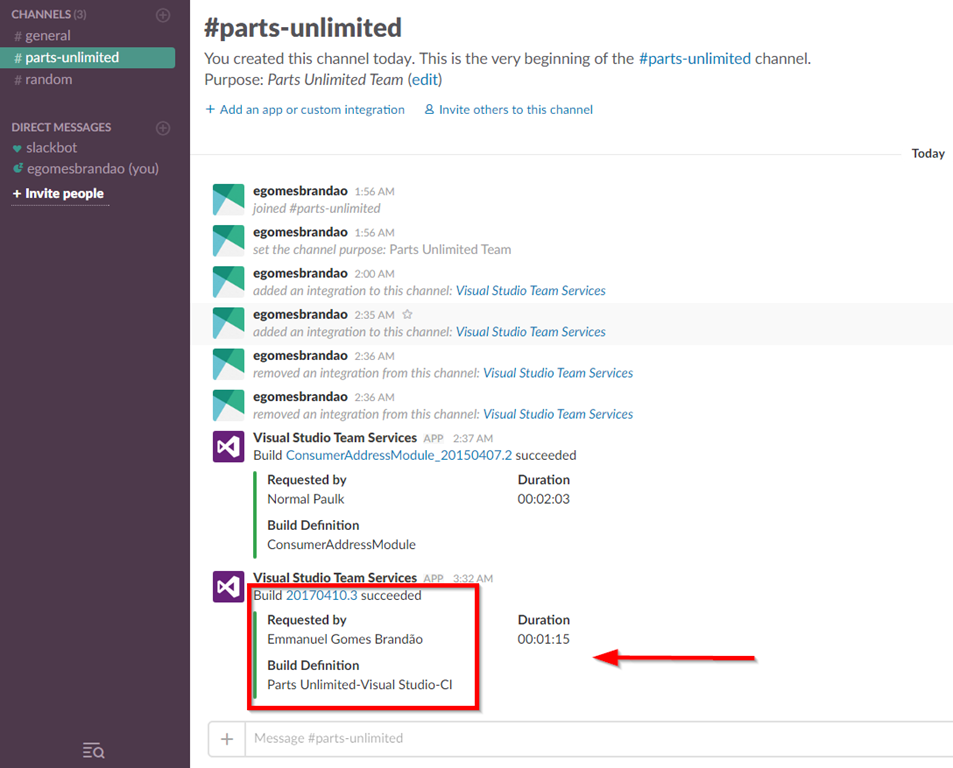Click the #parts-unlimited channel title heading
This screenshot has width=953, height=768.
(x=303, y=28)
